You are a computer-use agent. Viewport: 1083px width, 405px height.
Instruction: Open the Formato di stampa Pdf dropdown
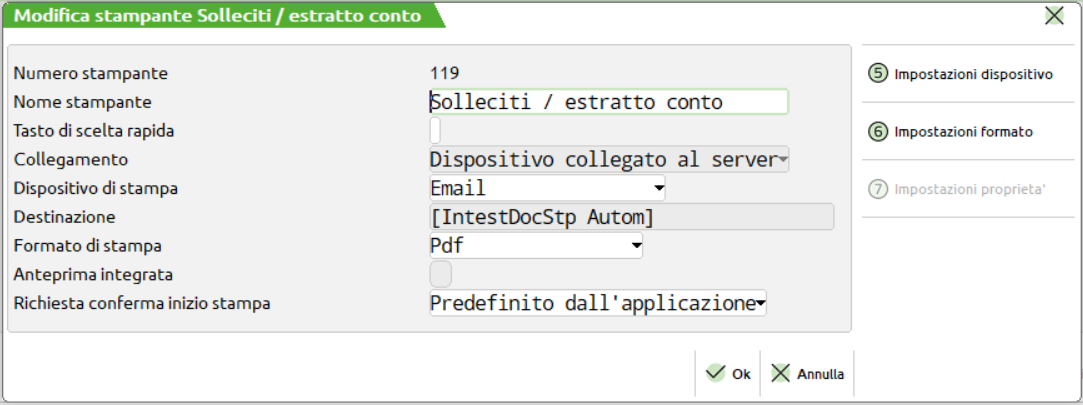pos(635,244)
